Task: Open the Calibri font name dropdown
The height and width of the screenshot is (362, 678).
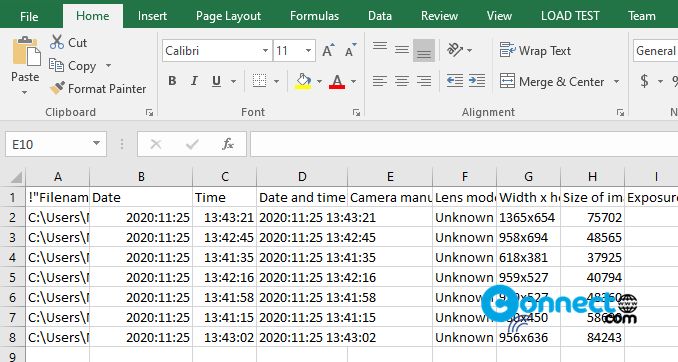Action: point(265,51)
